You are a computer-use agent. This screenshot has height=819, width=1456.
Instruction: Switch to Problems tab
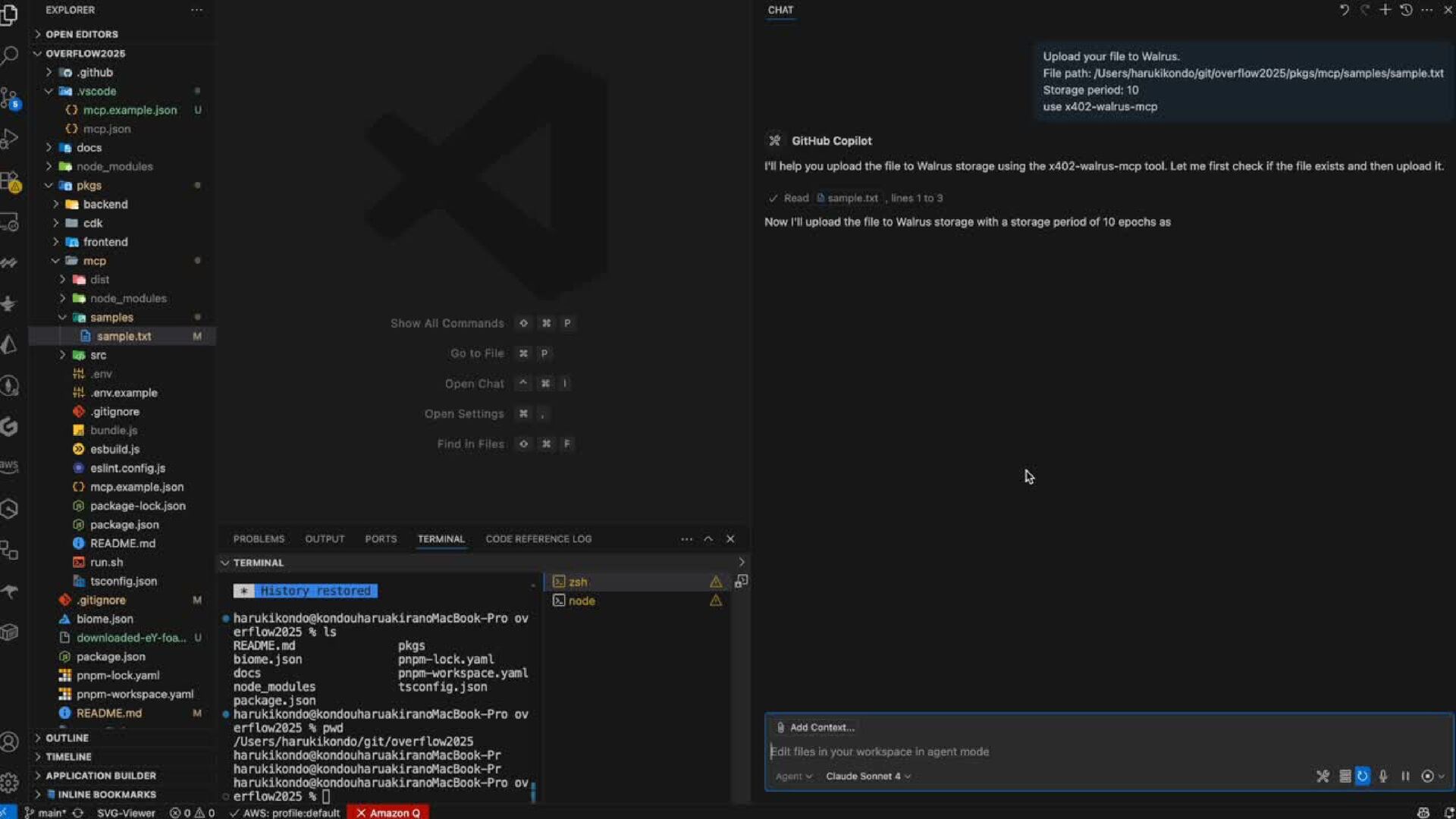(259, 539)
